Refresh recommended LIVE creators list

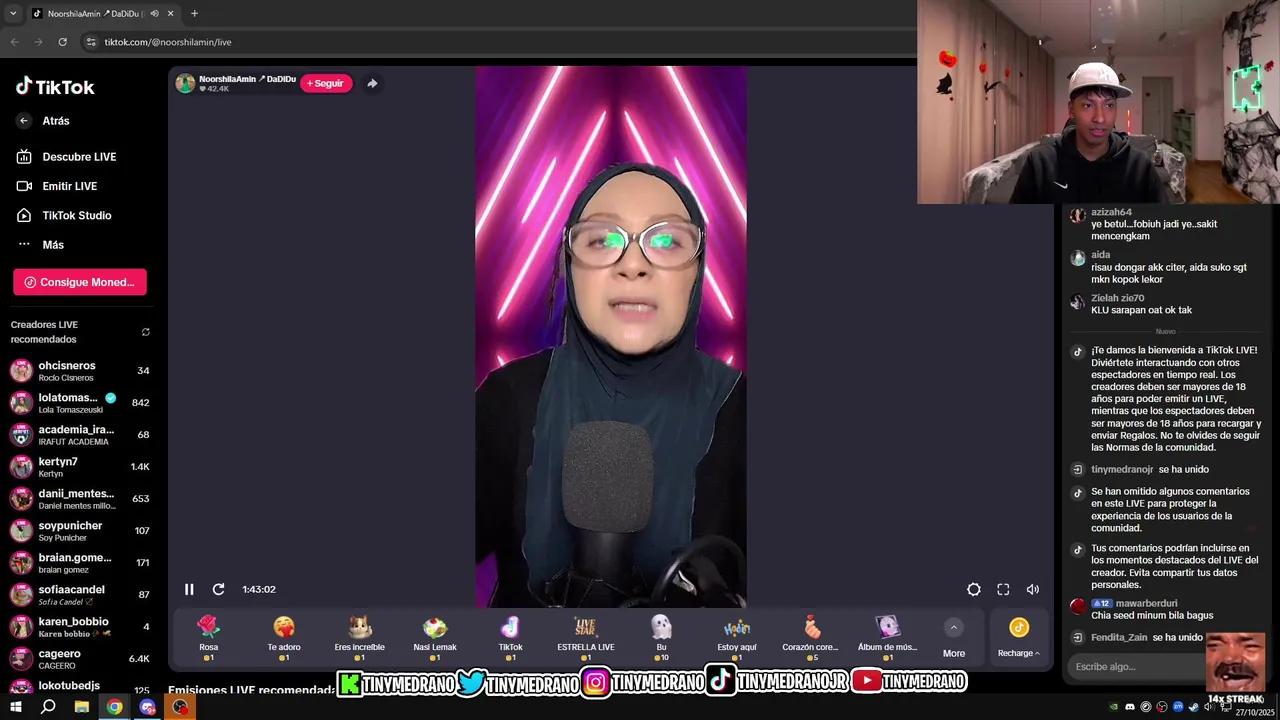(x=146, y=332)
